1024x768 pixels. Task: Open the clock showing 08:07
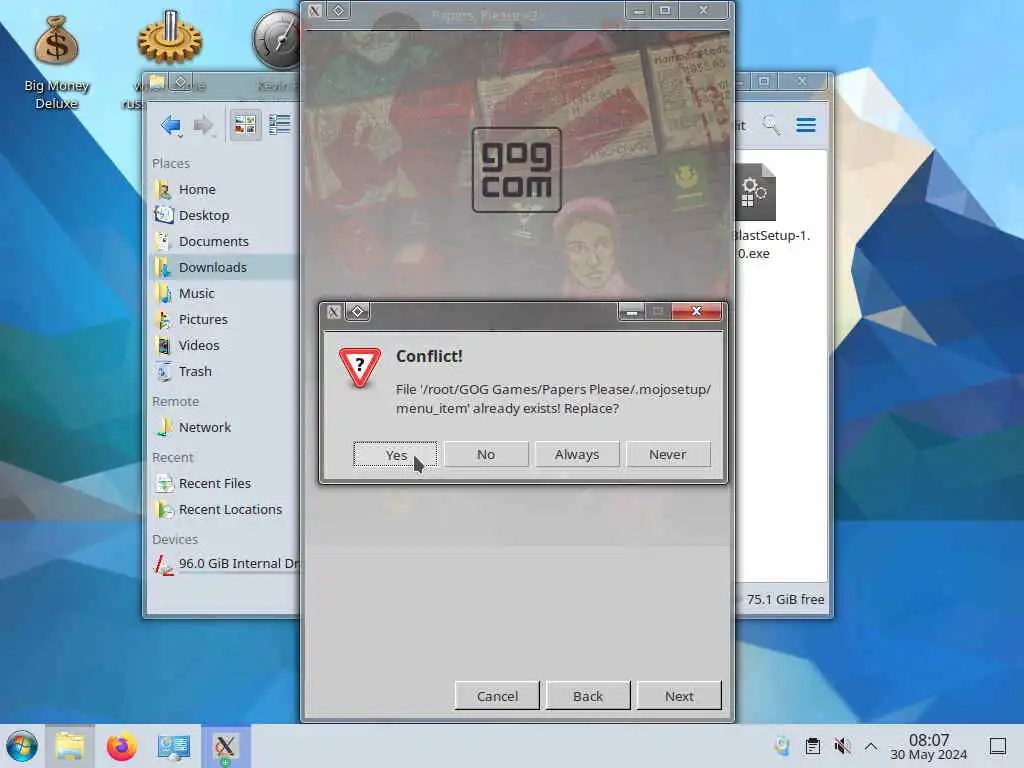pos(929,746)
